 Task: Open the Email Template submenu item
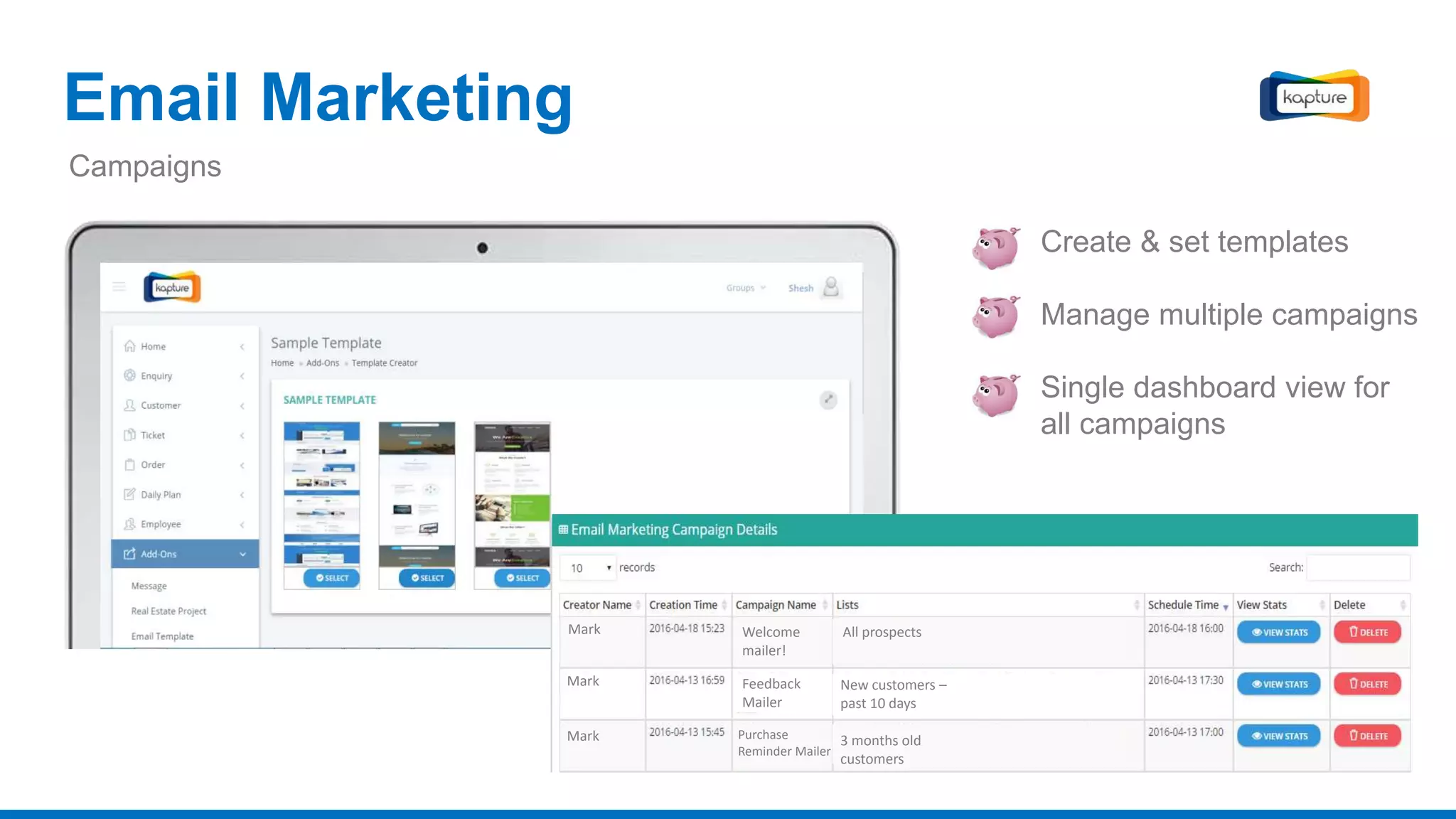point(162,636)
